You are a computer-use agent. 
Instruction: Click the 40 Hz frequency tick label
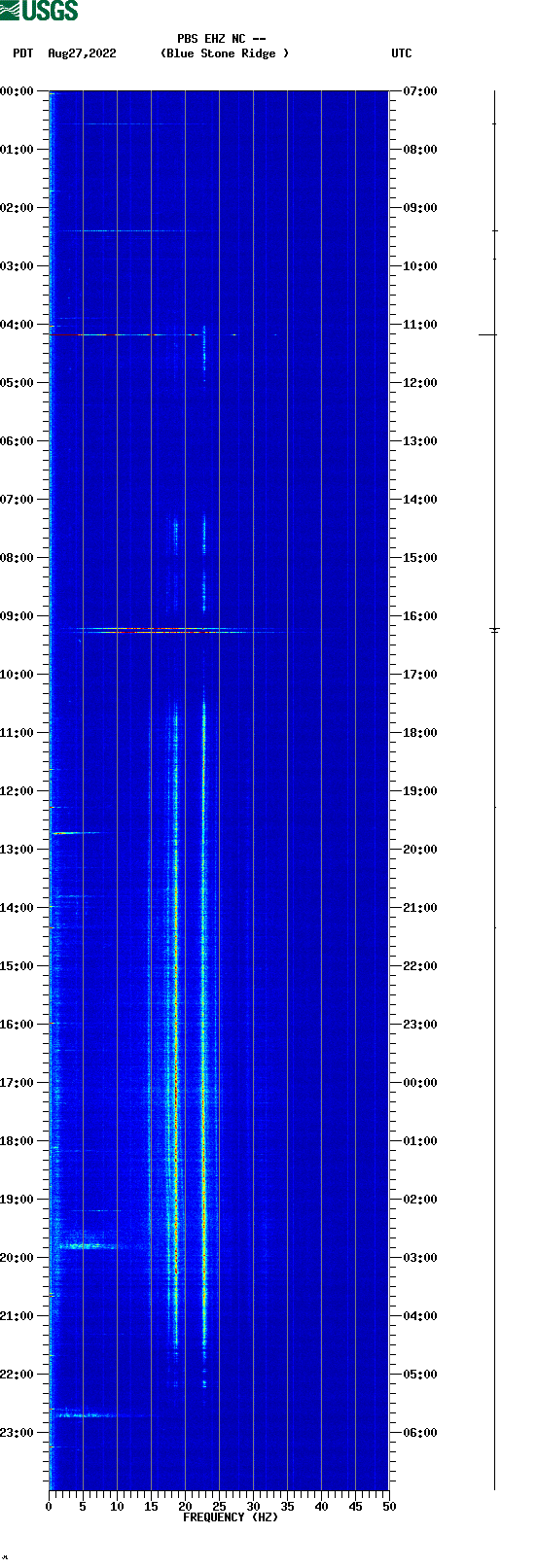click(x=321, y=1507)
